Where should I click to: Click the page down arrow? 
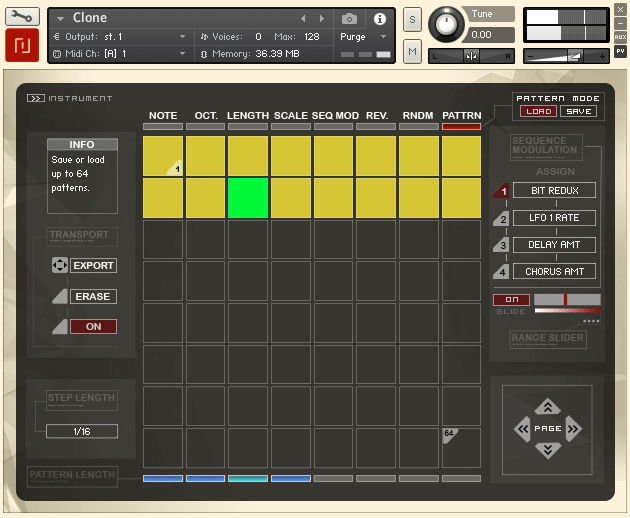tap(547, 450)
